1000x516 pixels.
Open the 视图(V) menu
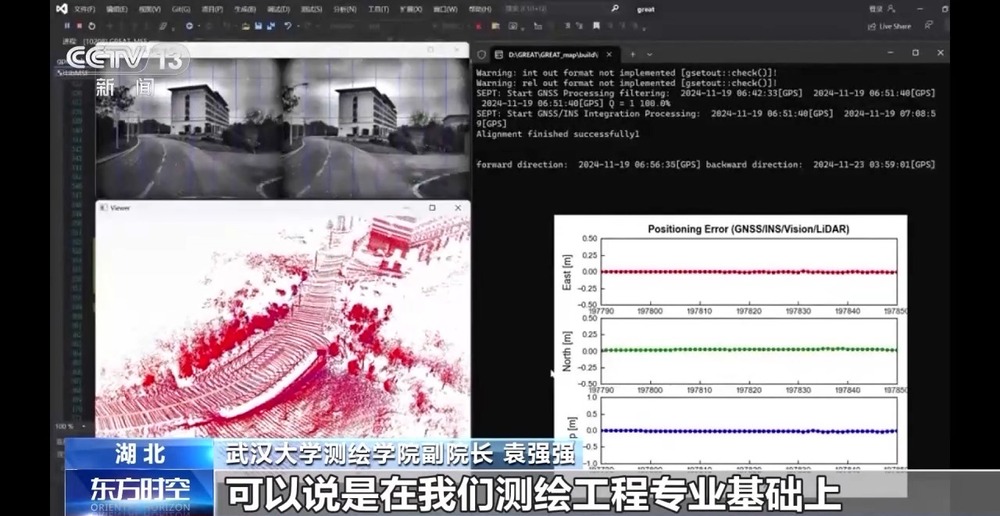pyautogui.click(x=149, y=10)
